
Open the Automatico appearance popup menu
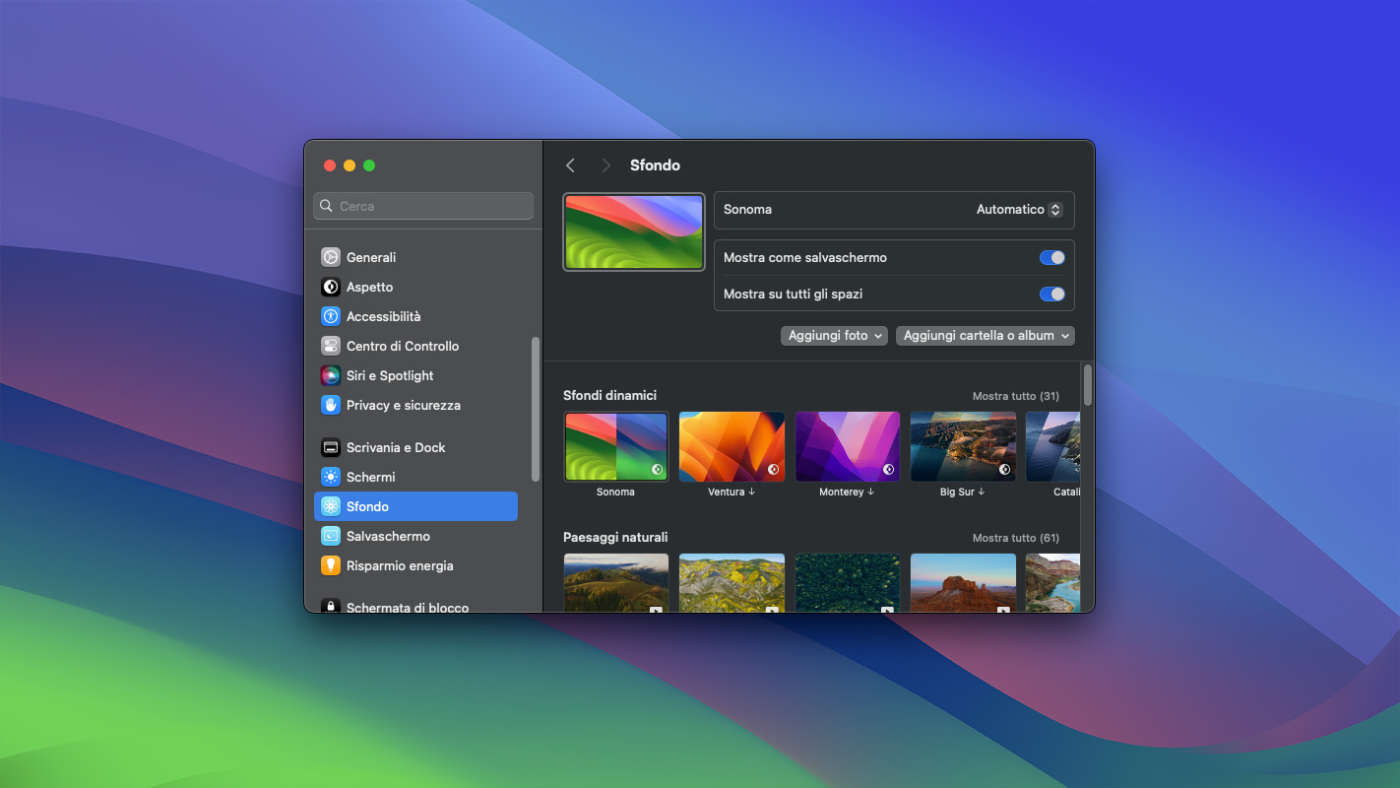(1018, 210)
